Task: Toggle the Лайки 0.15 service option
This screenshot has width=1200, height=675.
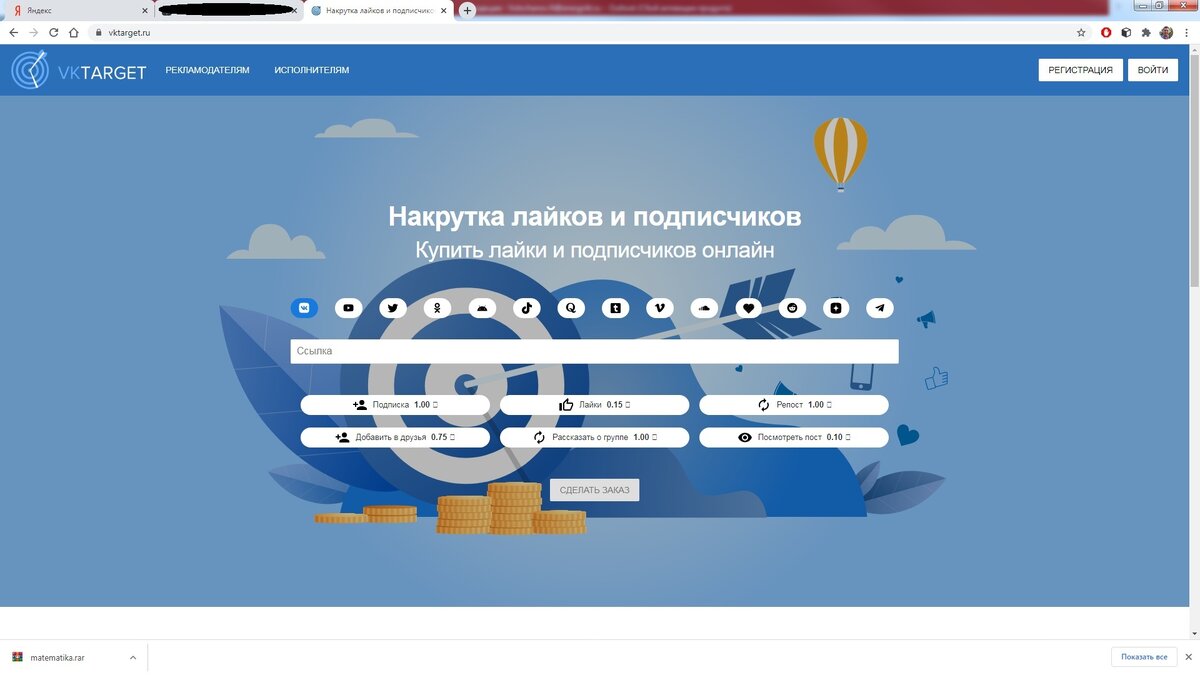Action: pos(594,404)
